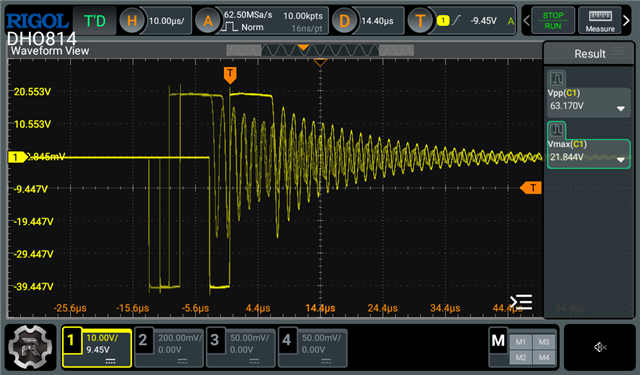Expand the Vpp(C1) result dropdown

(621, 109)
